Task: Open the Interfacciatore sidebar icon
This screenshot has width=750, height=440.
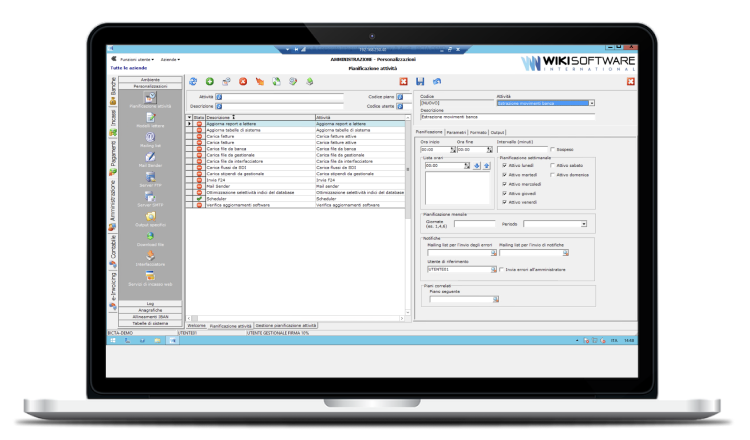Action: coord(150,258)
